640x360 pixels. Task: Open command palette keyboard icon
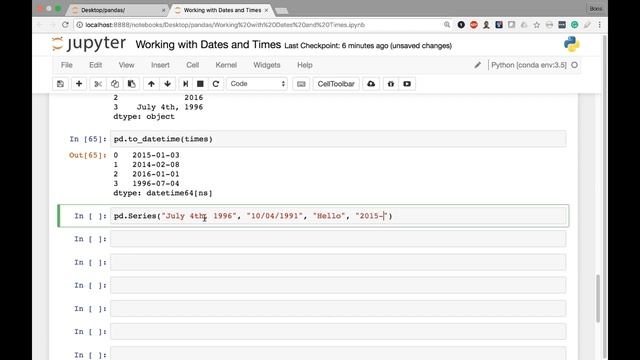pyautogui.click(x=301, y=84)
